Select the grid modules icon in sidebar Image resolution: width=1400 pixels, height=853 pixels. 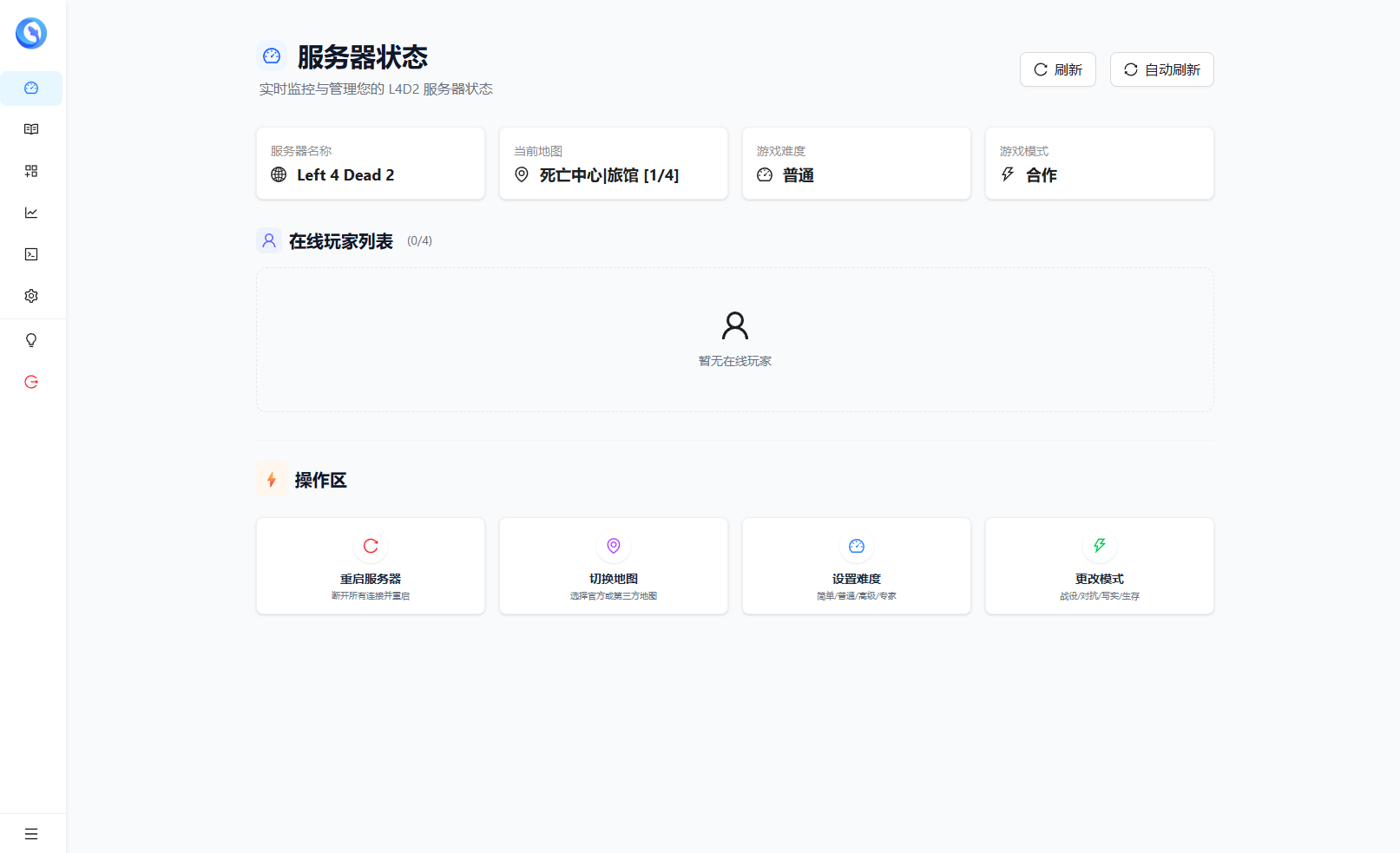coord(31,171)
